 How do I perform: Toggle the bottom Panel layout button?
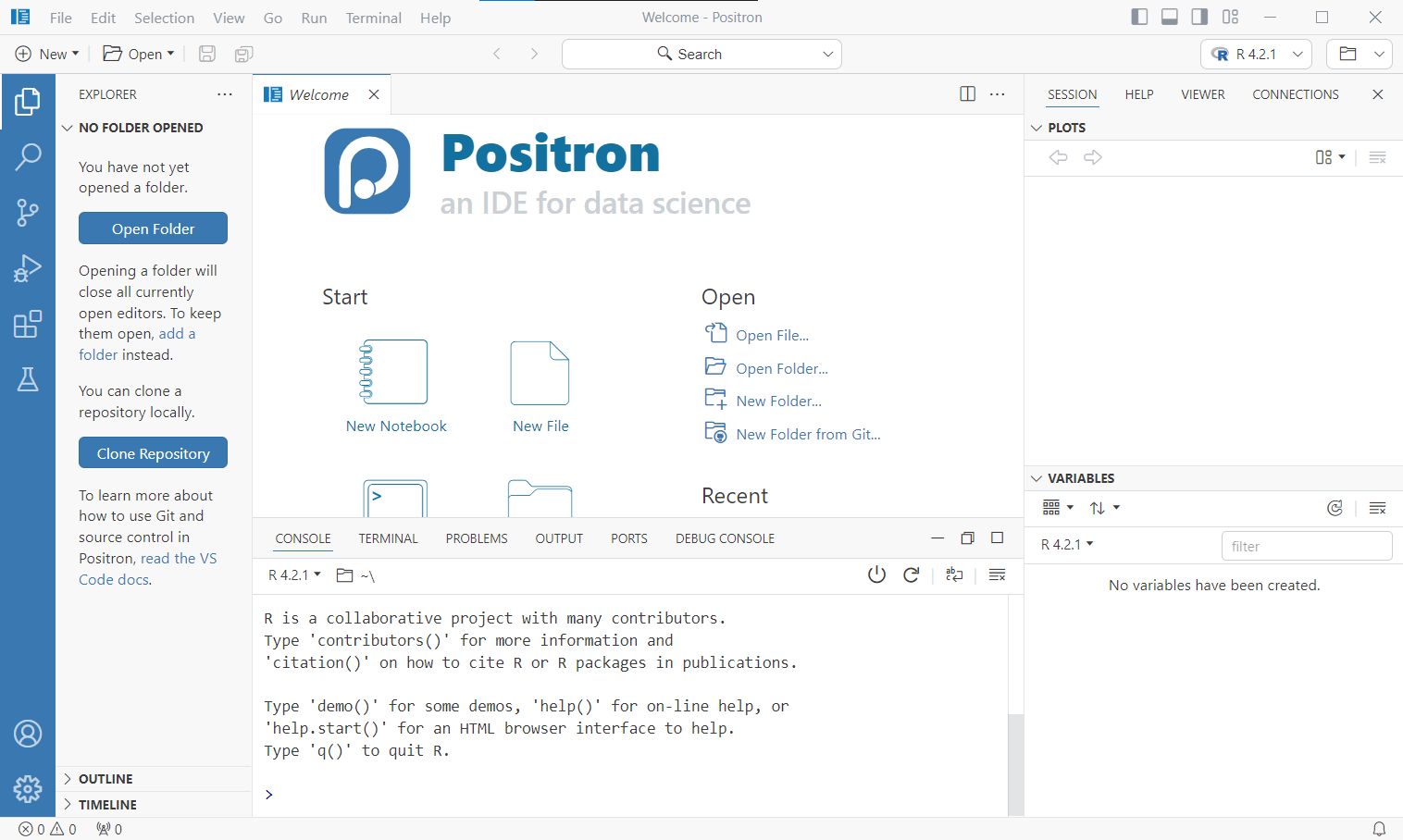1170,17
